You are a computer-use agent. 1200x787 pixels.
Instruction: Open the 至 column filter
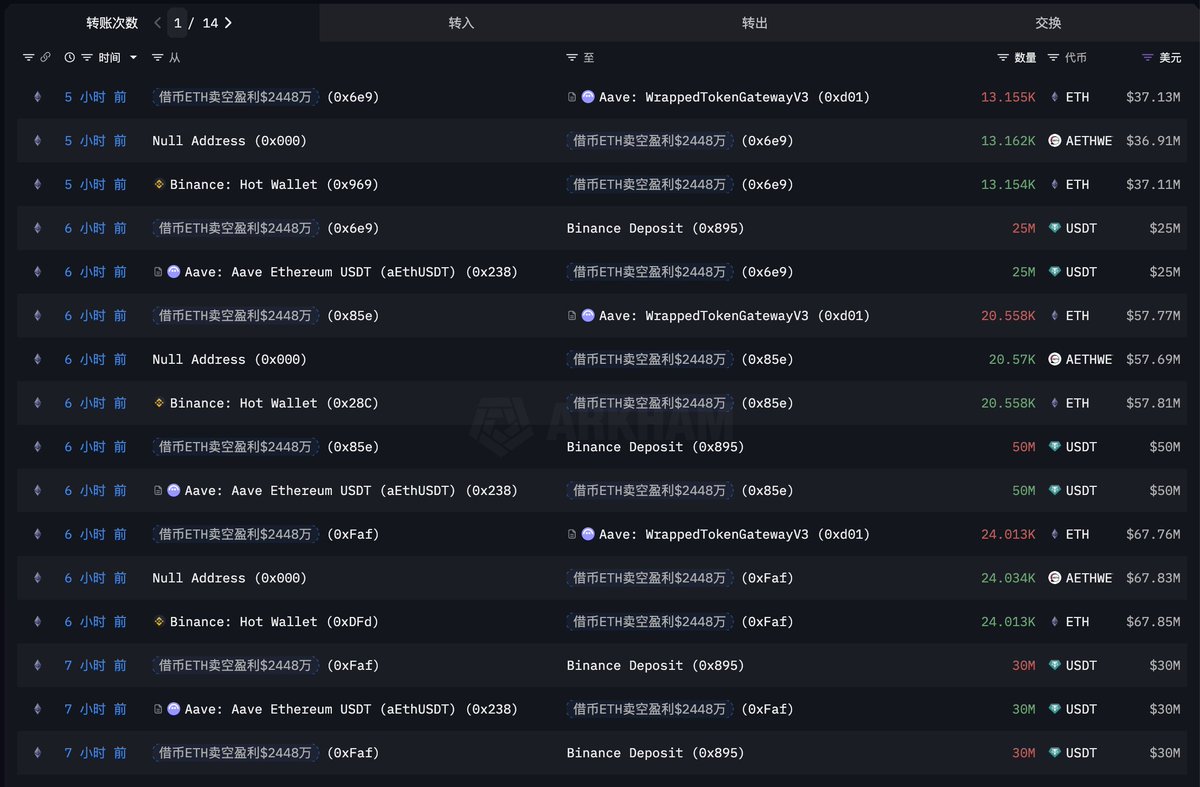tap(572, 58)
